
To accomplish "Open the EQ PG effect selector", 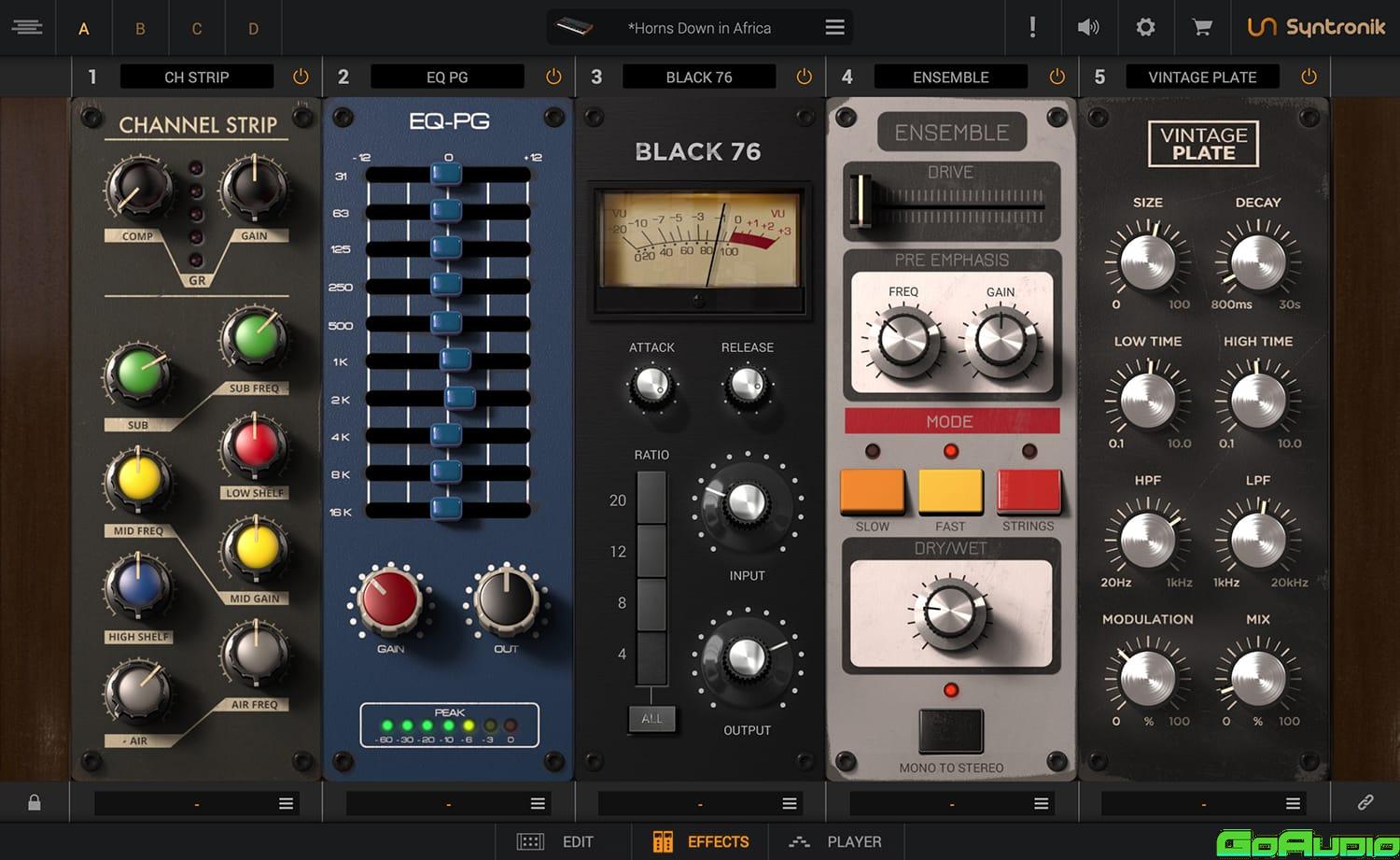I will pyautogui.click(x=447, y=77).
